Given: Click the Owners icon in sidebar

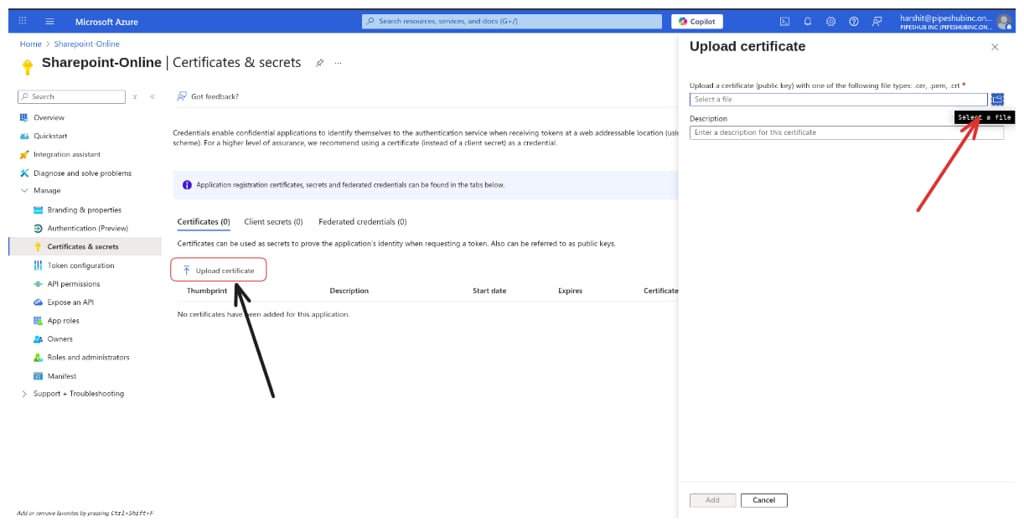Looking at the screenshot, I should (x=38, y=339).
